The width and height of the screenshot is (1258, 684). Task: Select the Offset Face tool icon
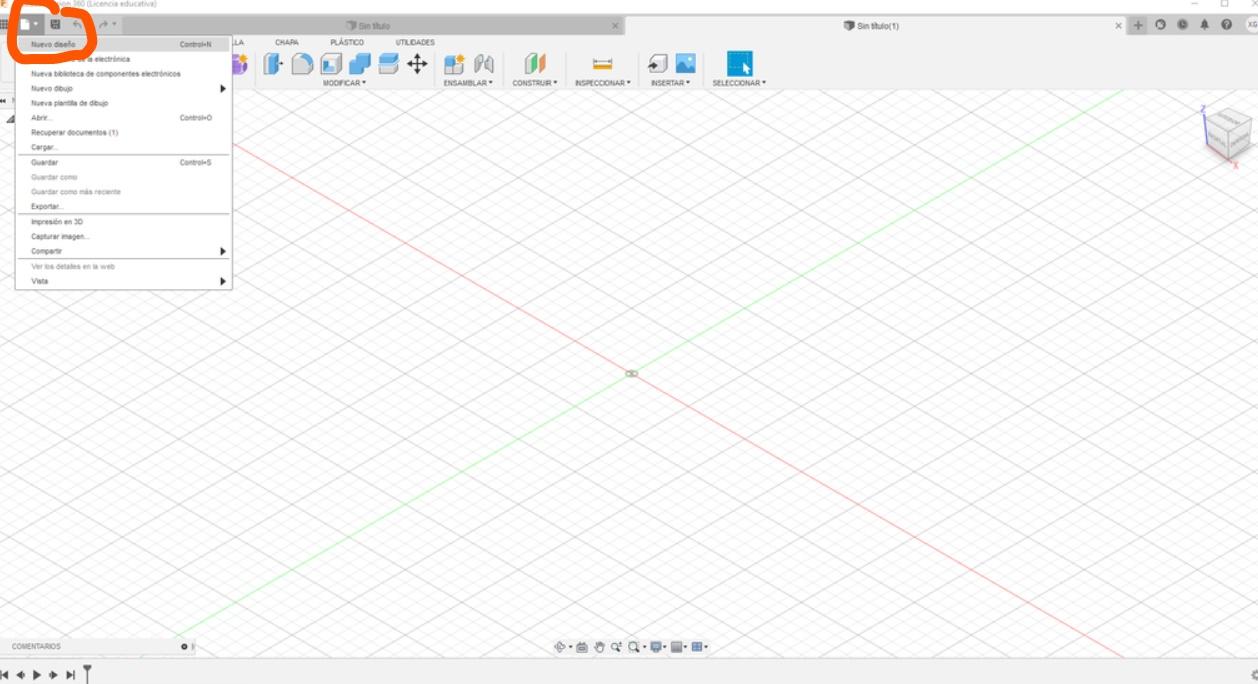(x=389, y=64)
